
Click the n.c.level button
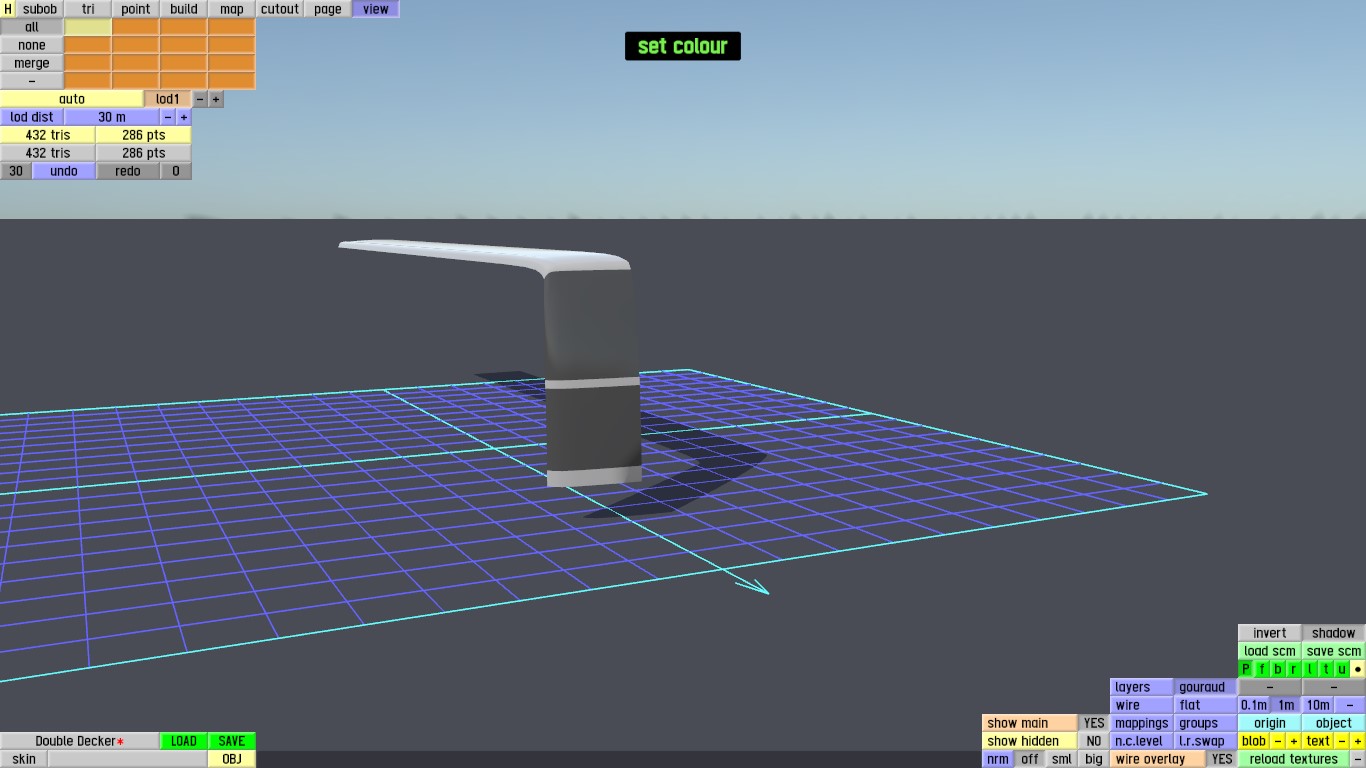click(1142, 741)
